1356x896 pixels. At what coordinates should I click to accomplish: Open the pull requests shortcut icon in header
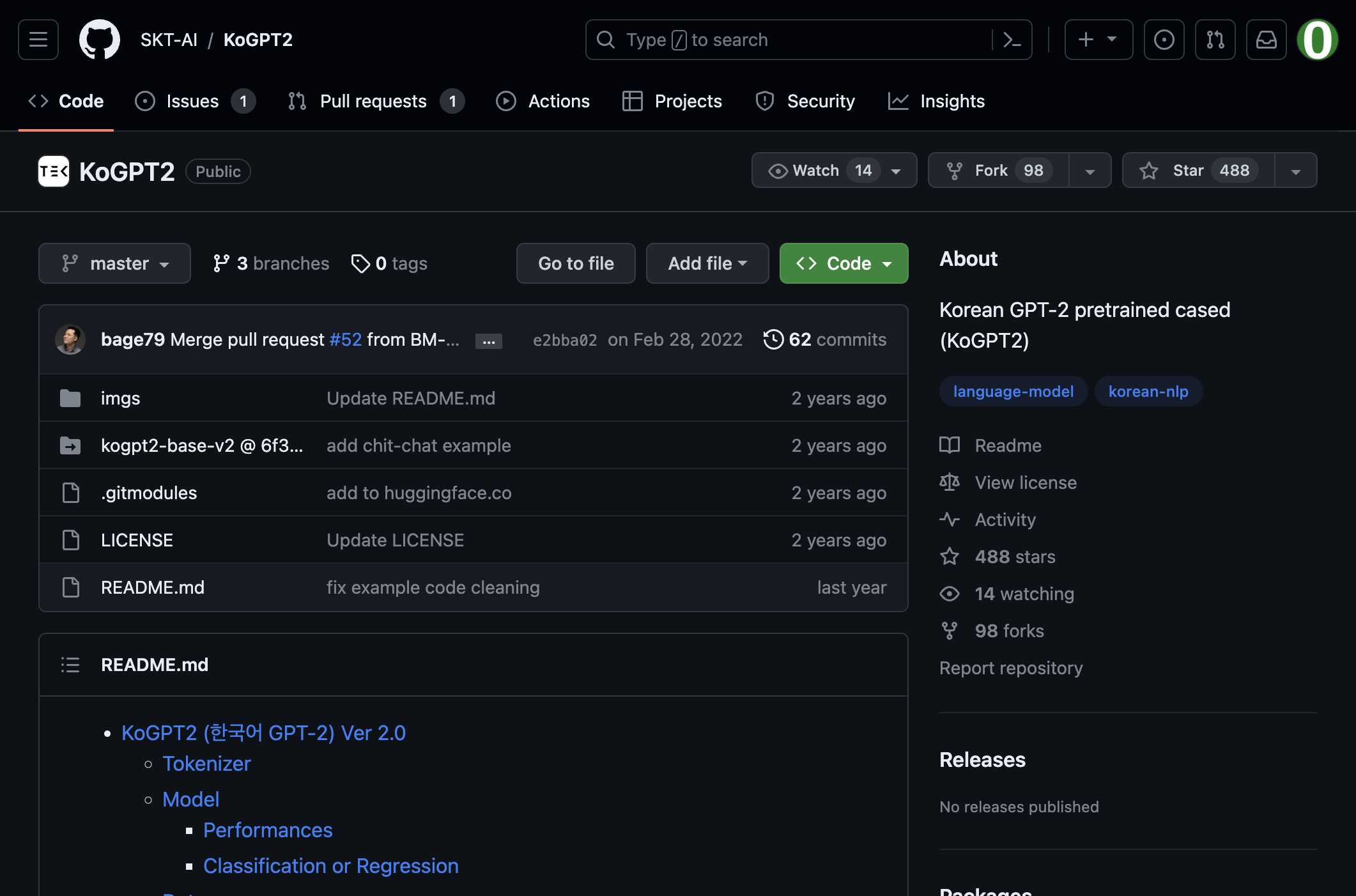pyautogui.click(x=1215, y=40)
